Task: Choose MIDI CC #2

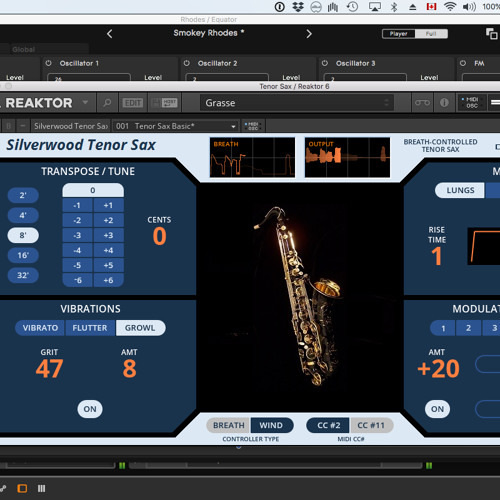Action: [x=328, y=425]
